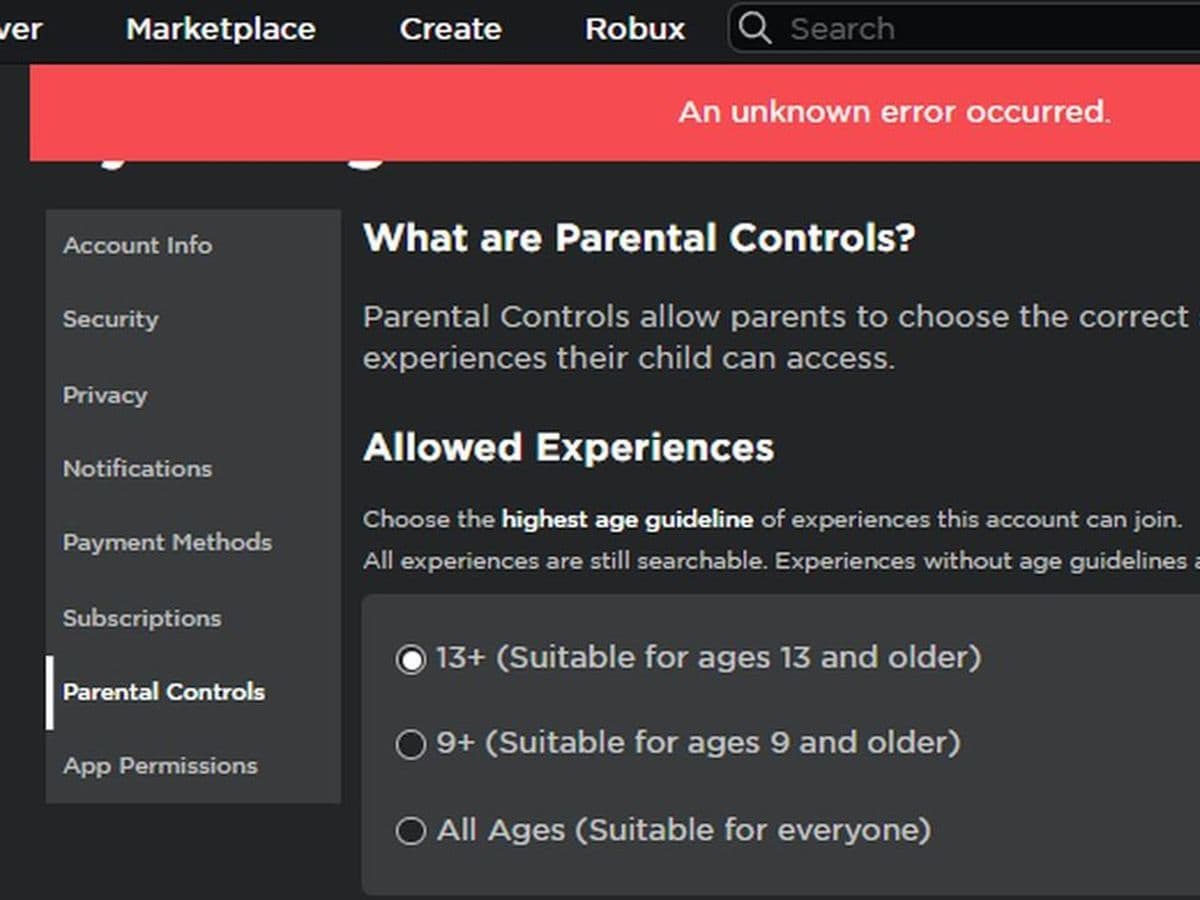The height and width of the screenshot is (900, 1200).
Task: Open Account Info settings
Action: (137, 245)
